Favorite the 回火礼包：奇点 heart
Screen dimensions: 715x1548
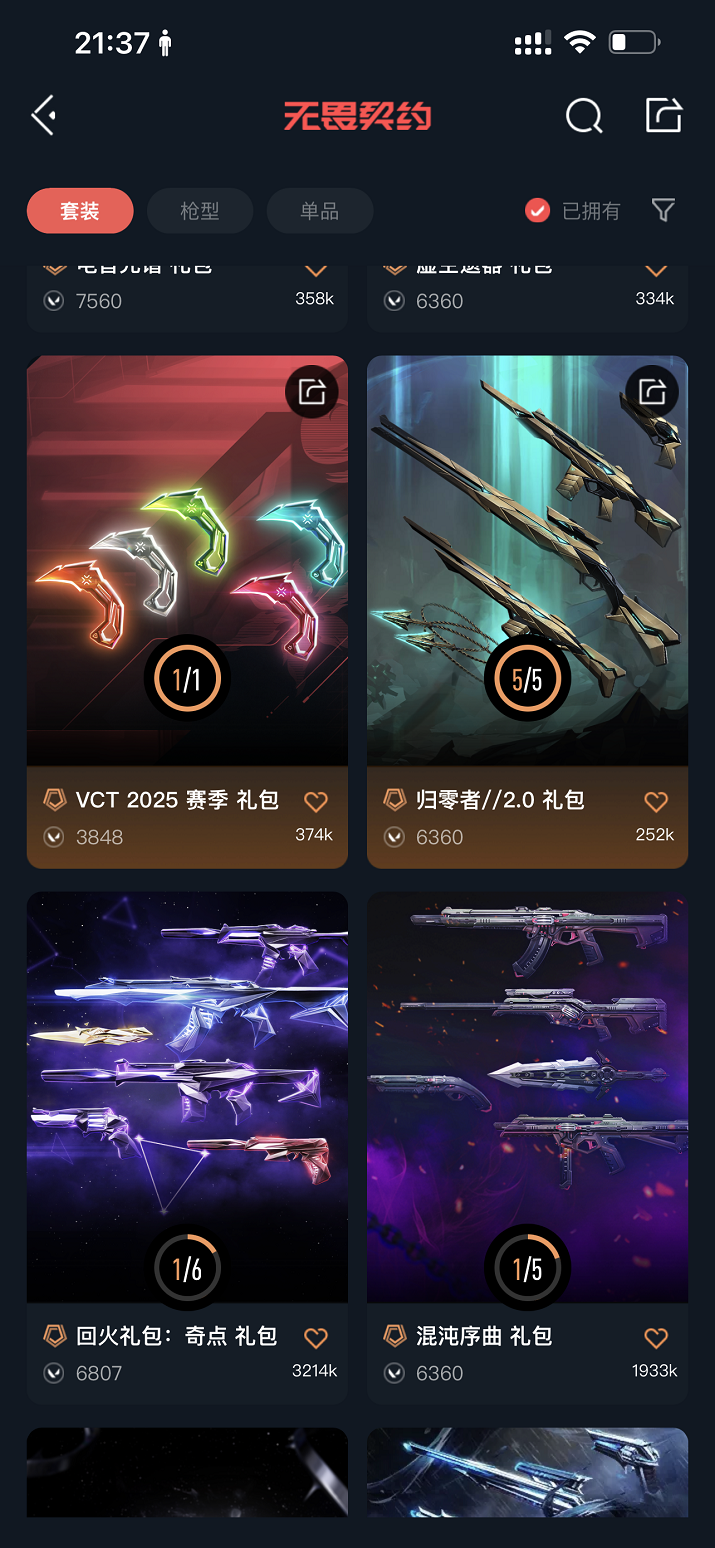pos(316,1337)
